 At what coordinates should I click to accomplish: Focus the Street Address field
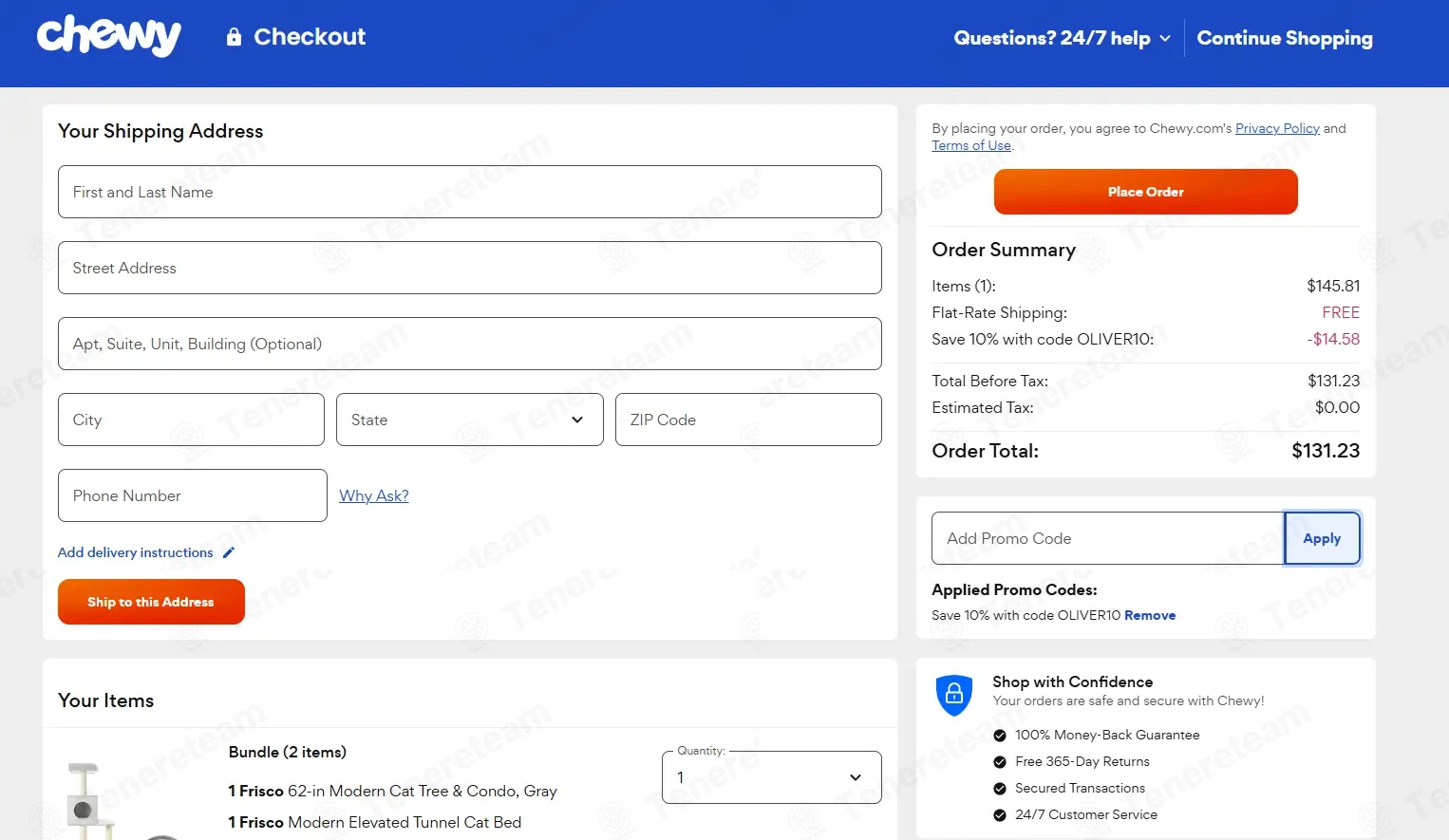coord(470,268)
